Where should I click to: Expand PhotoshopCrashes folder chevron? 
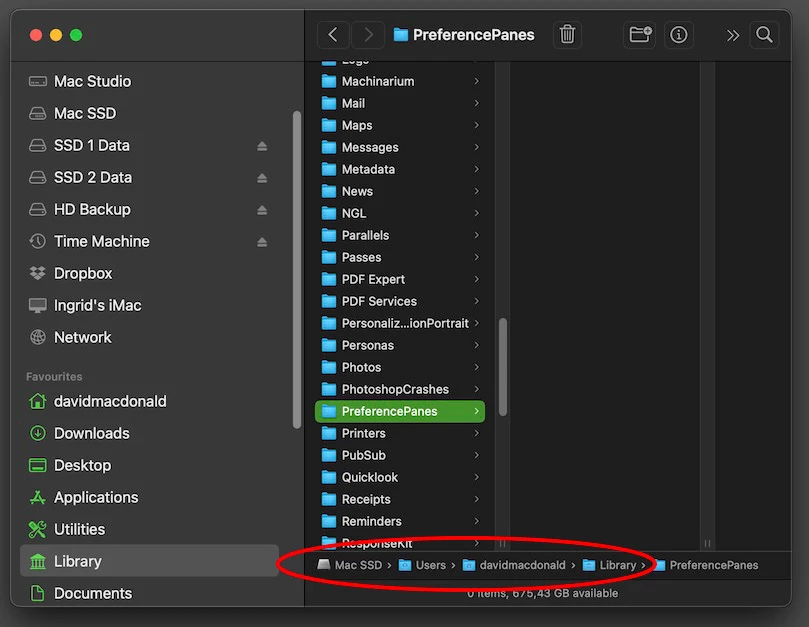477,390
